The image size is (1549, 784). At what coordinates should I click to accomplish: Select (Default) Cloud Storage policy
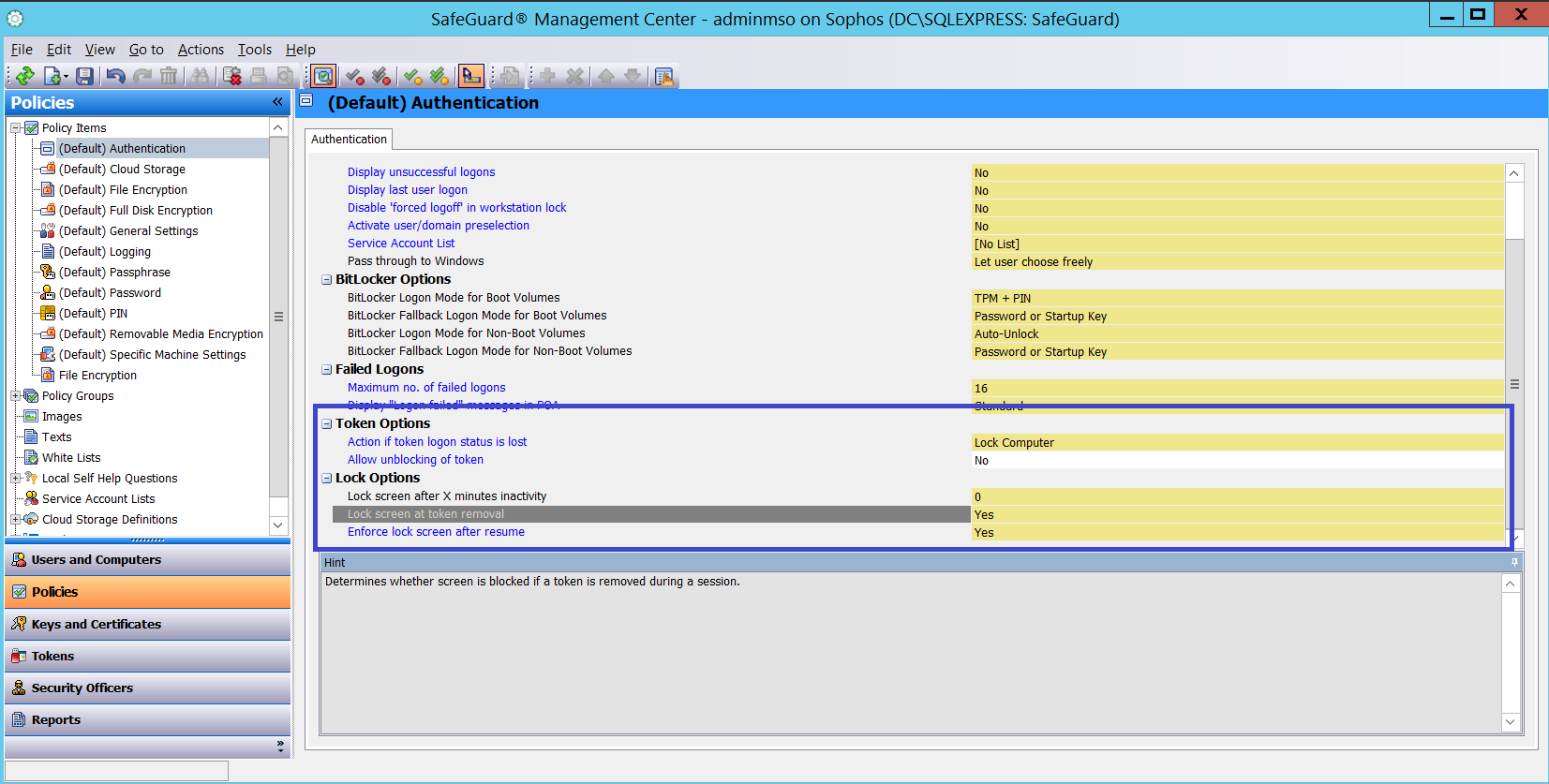[122, 170]
